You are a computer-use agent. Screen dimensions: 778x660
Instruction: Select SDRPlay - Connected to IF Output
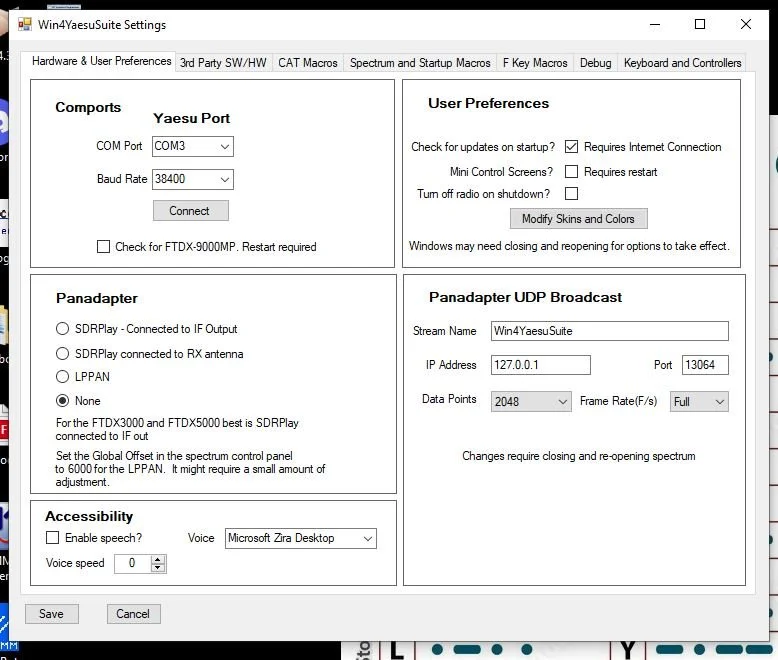pyautogui.click(x=63, y=329)
